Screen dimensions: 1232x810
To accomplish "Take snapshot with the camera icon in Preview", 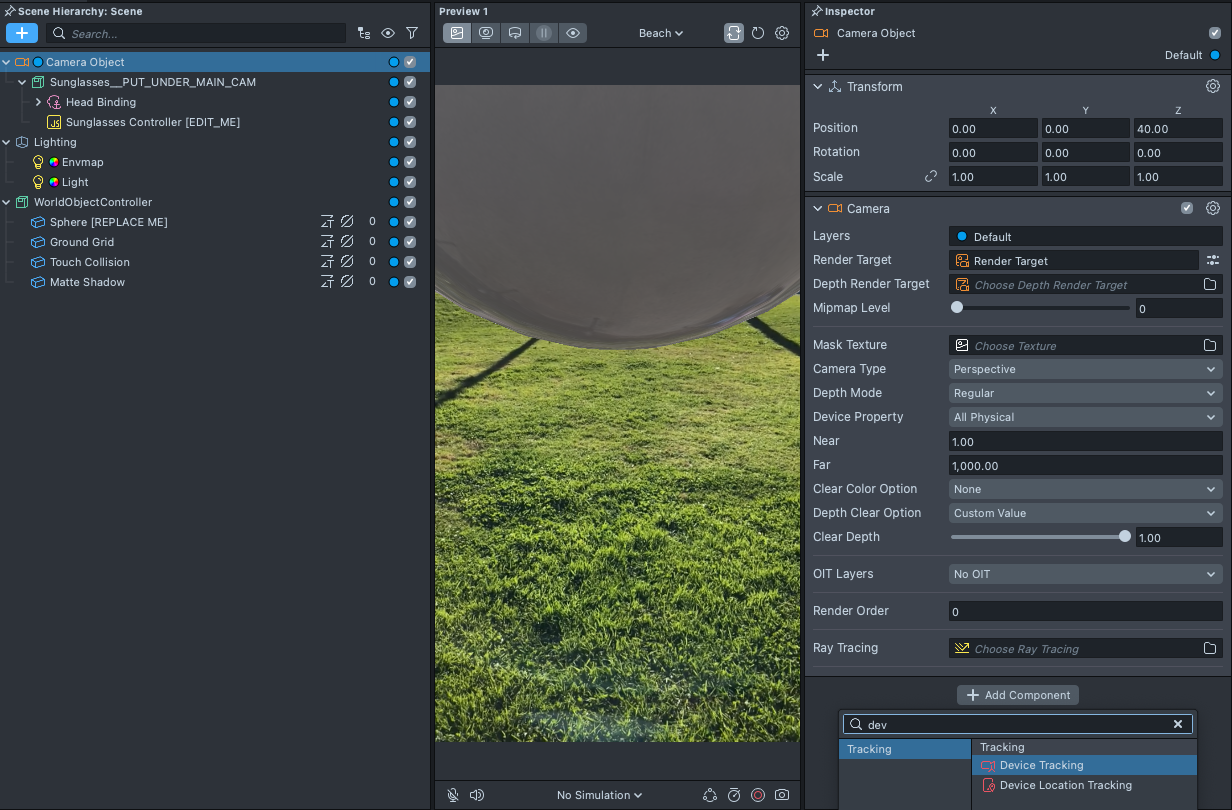I will (782, 795).
